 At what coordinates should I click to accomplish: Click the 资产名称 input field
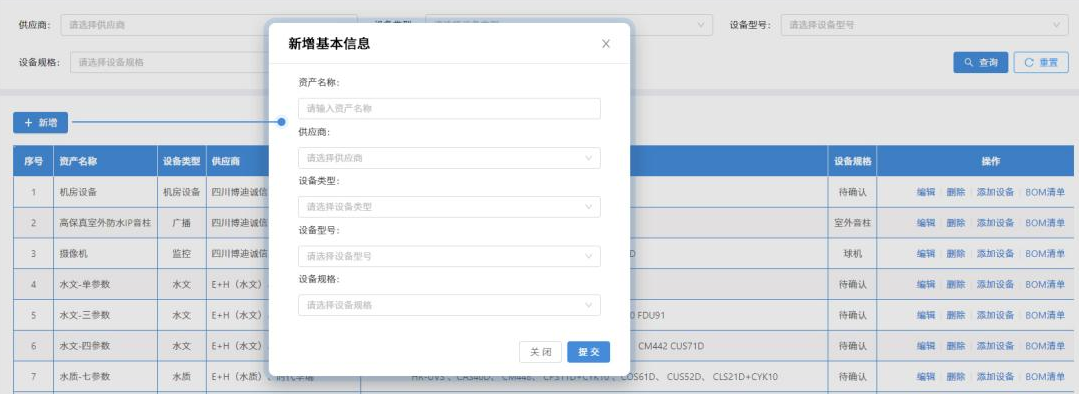pos(449,109)
